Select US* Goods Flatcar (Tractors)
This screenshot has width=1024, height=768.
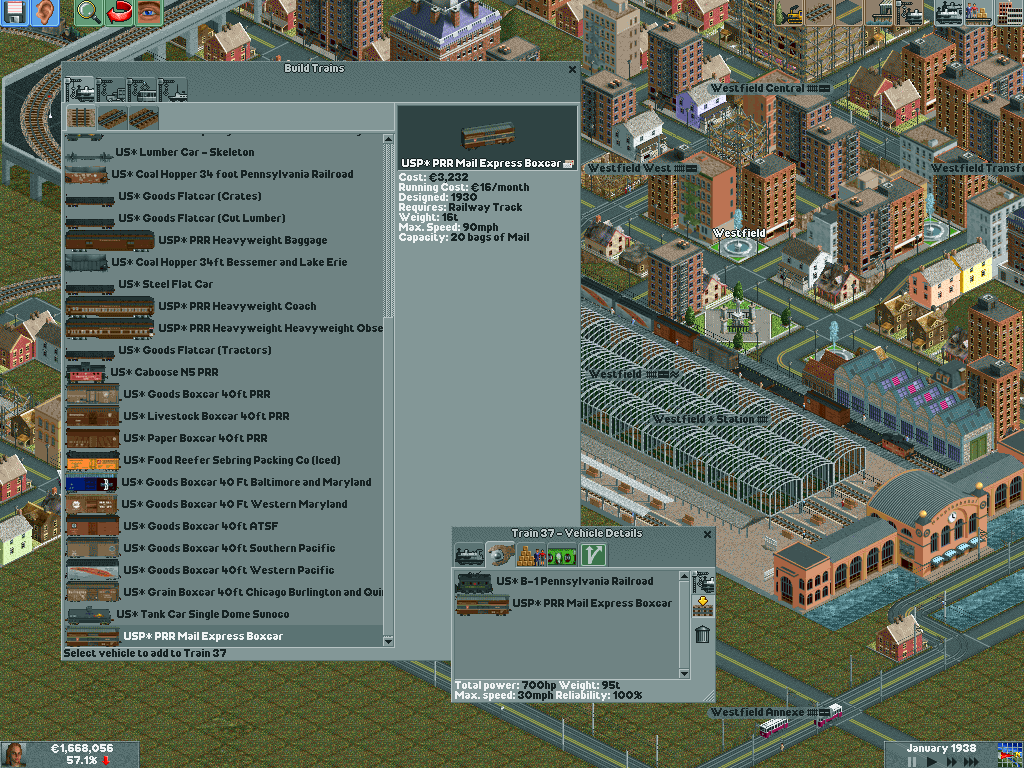pos(223,350)
